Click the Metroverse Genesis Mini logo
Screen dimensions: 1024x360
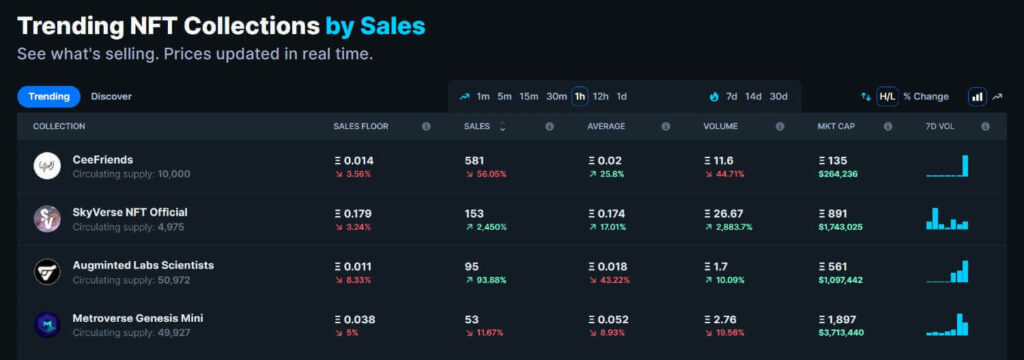coord(47,325)
